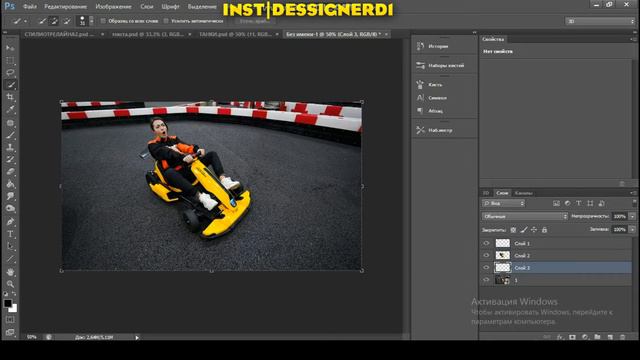Filter layers by shape layers icon
The height and width of the screenshot is (360, 640).
tap(590, 203)
